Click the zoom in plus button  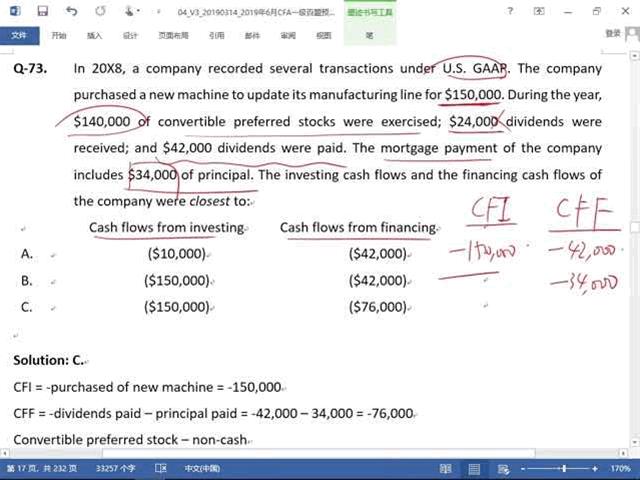click(595, 469)
